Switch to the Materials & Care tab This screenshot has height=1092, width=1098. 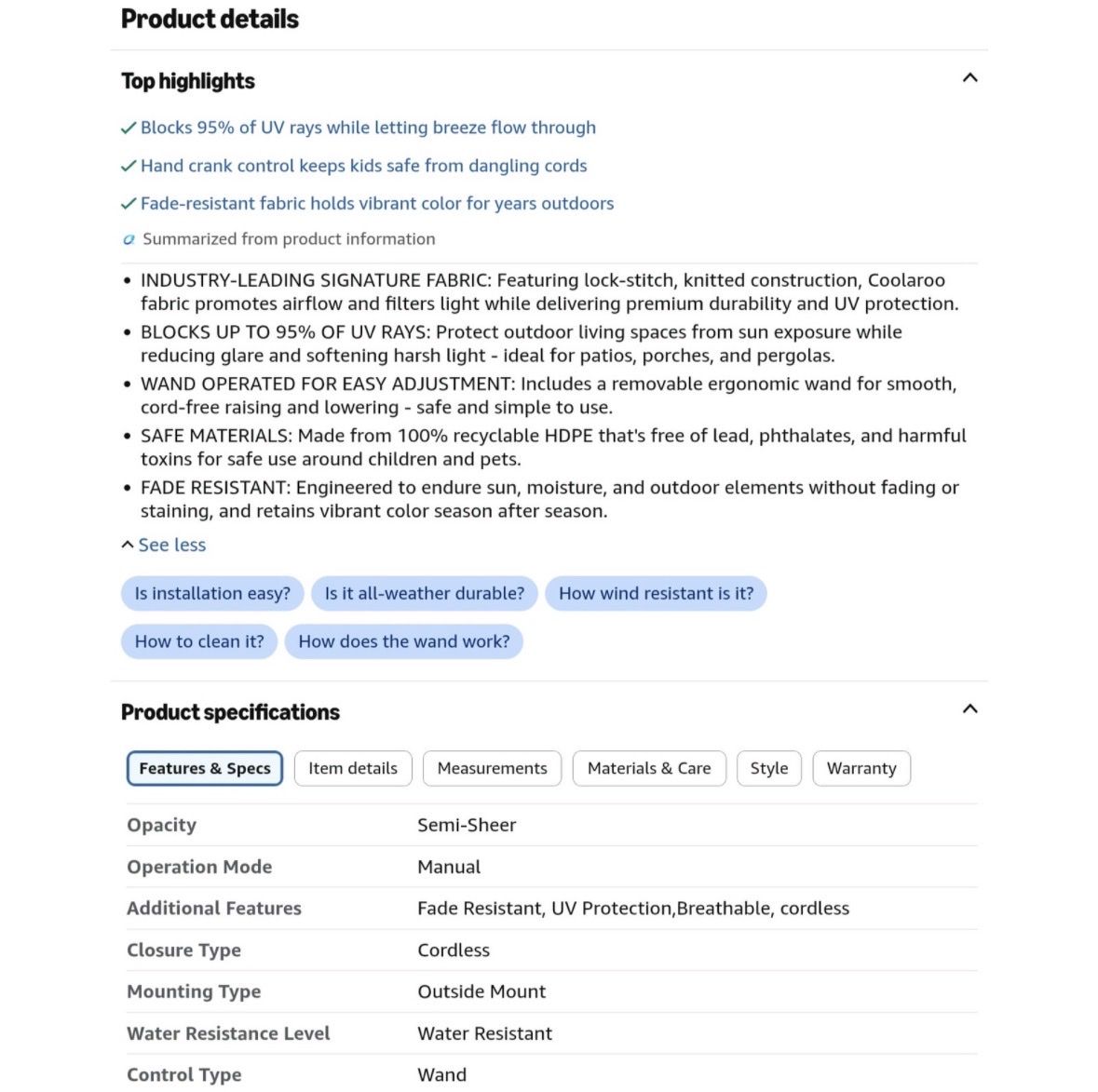pos(649,769)
